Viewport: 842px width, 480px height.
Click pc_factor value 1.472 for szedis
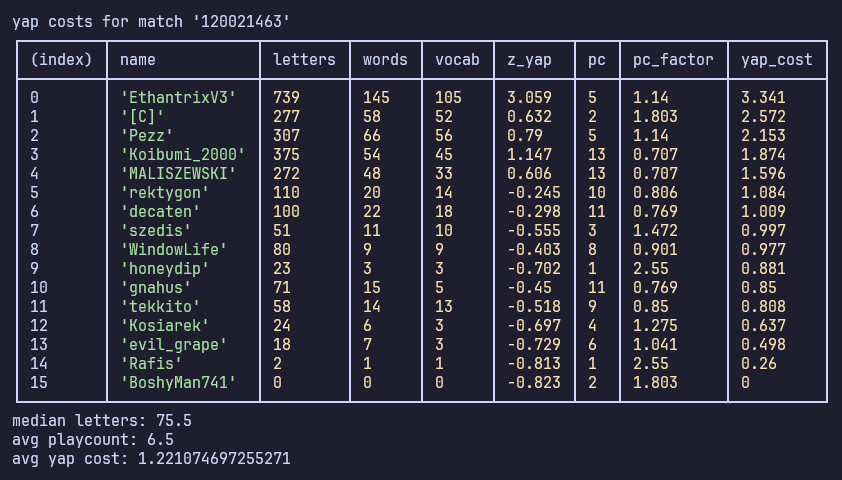point(655,230)
